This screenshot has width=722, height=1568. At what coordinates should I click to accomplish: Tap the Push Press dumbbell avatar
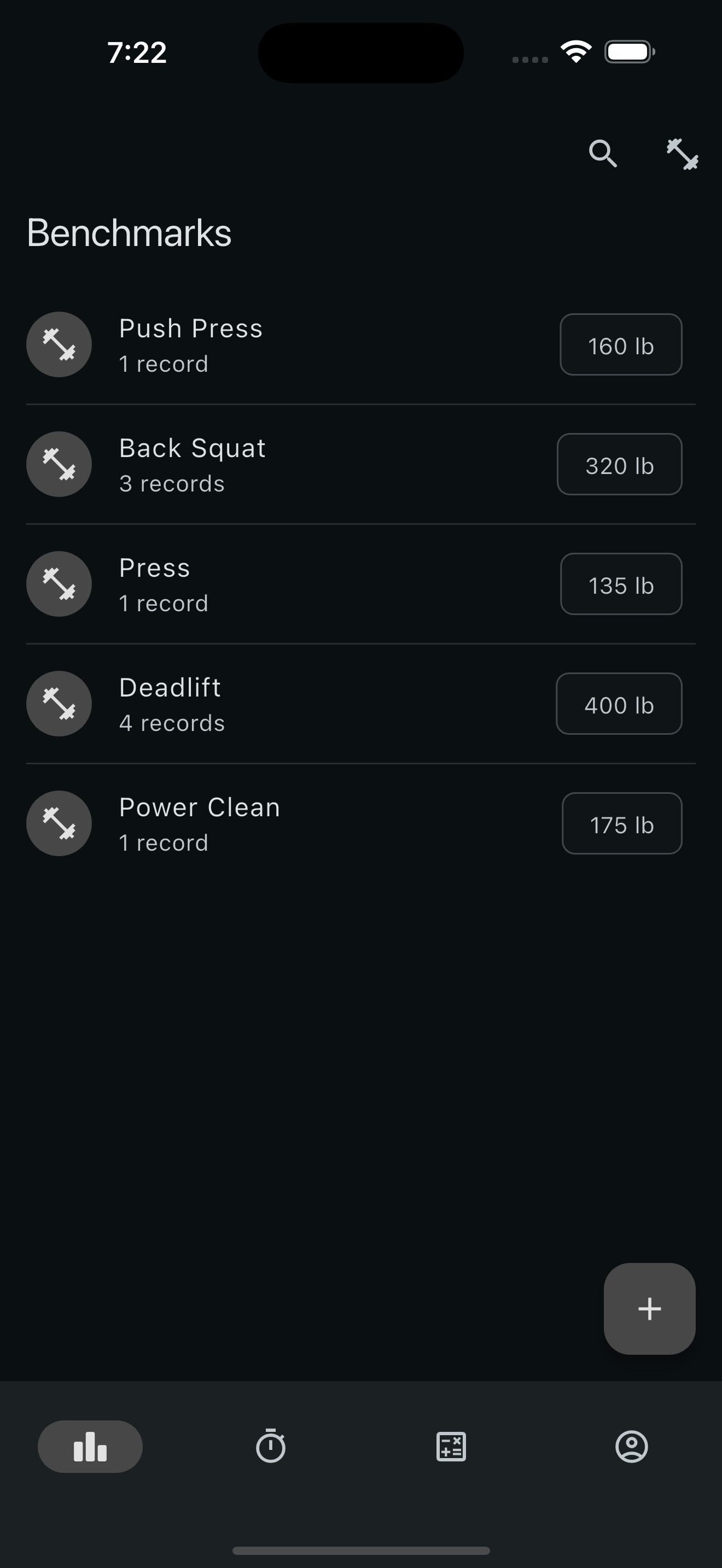pyautogui.click(x=59, y=344)
